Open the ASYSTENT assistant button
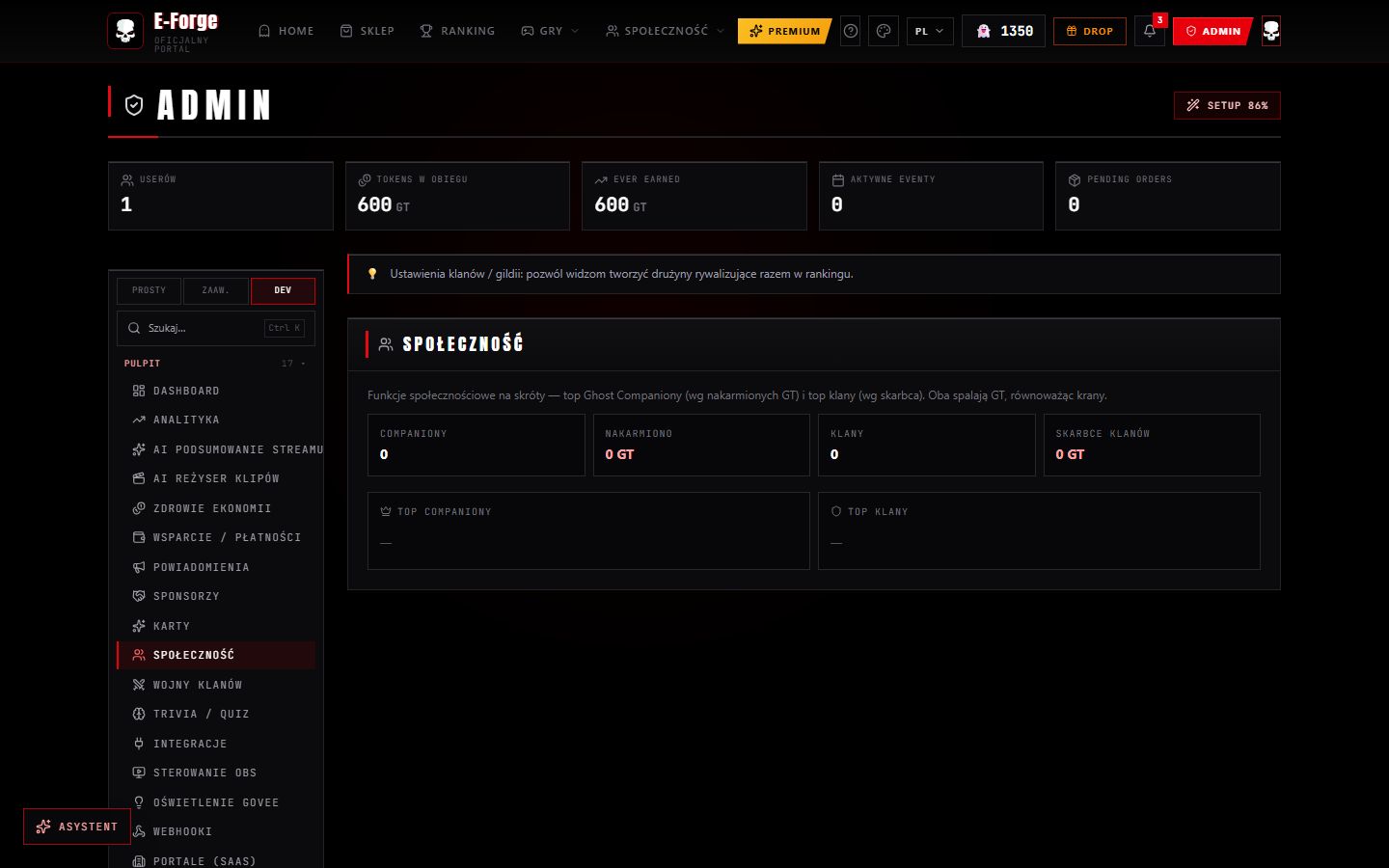 pos(77,827)
